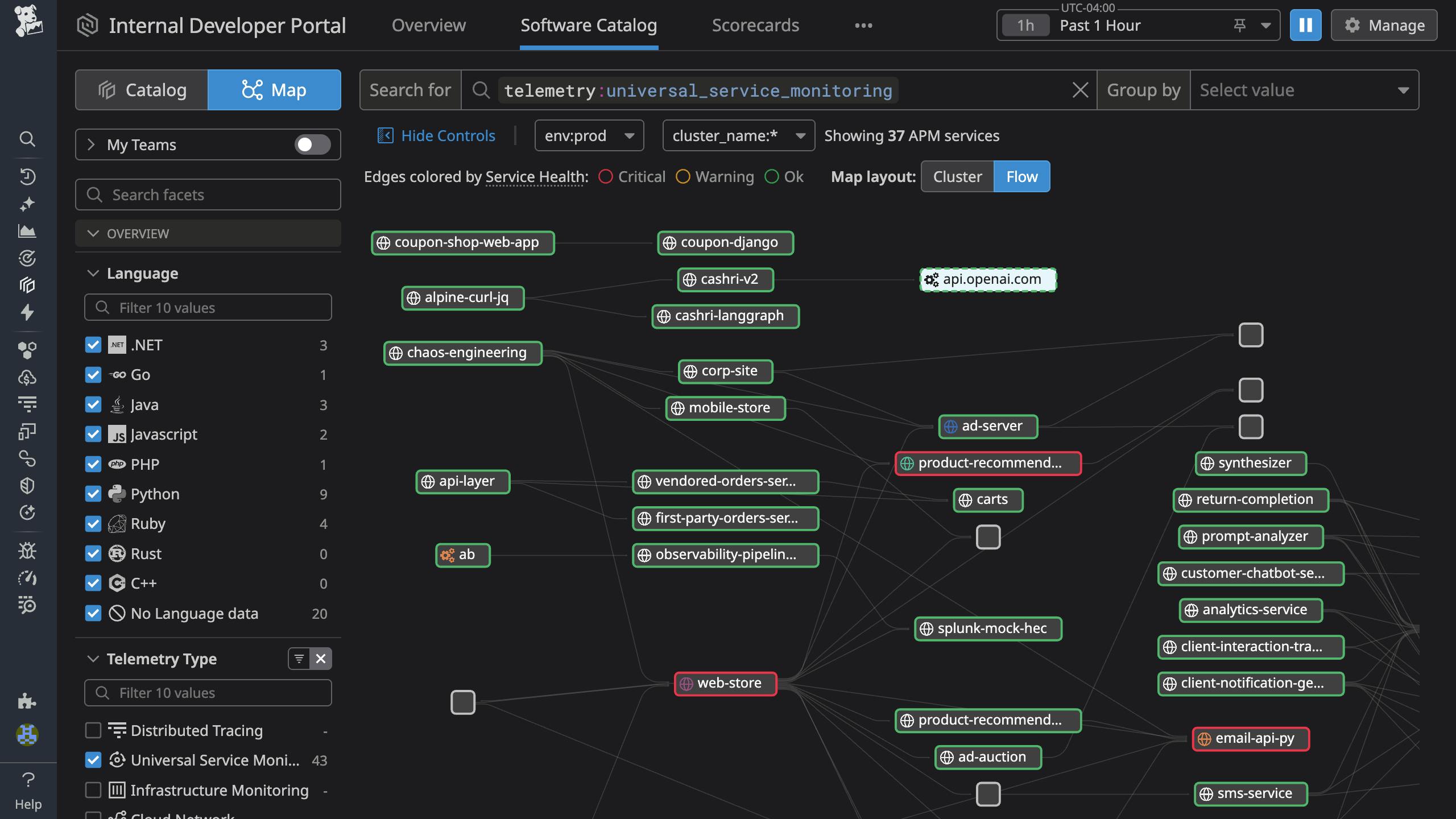
Task: Click the pin icon in time selector
Action: coord(1240,26)
